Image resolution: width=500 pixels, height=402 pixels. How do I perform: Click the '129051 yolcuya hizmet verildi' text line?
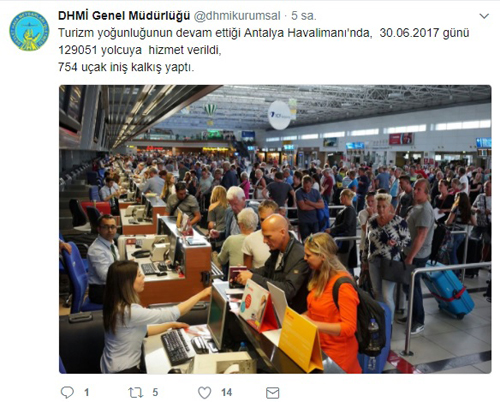140,50
